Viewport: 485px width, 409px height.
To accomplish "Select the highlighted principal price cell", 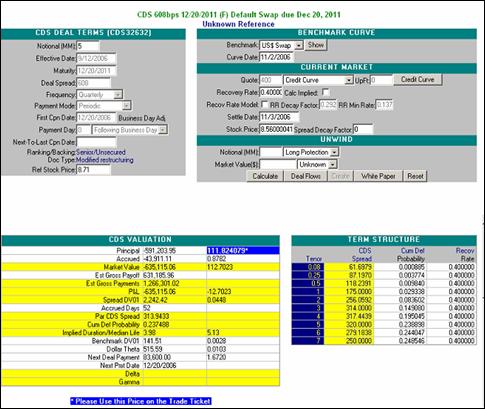I will [243, 251].
